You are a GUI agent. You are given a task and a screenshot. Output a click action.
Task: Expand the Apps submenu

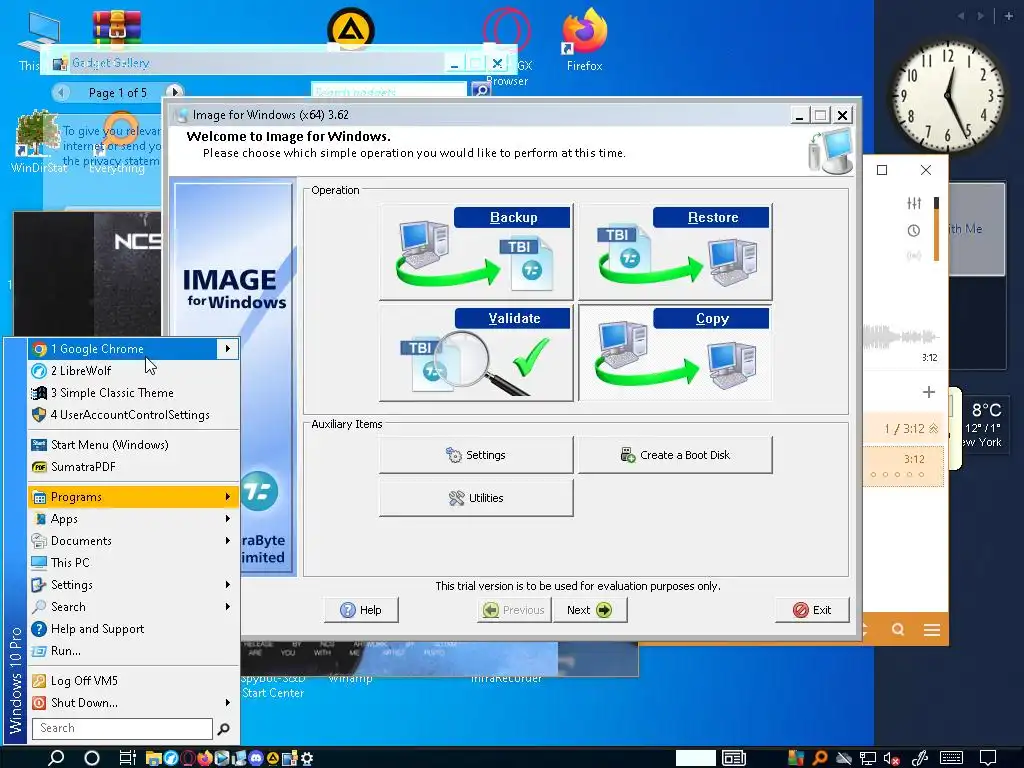click(x=133, y=519)
